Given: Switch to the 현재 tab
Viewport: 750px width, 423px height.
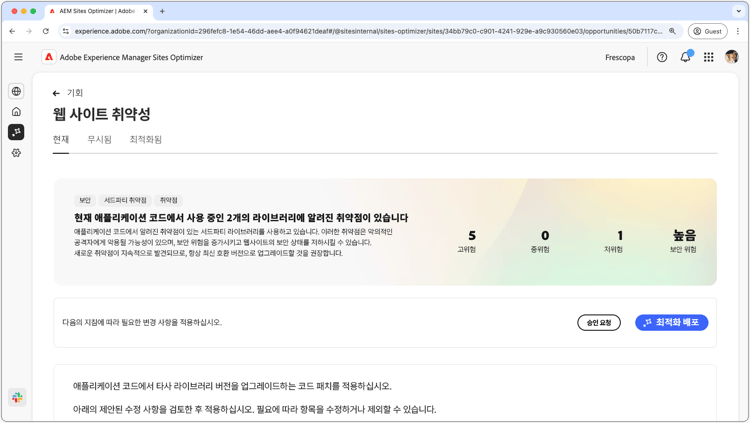Looking at the screenshot, I should [x=61, y=140].
